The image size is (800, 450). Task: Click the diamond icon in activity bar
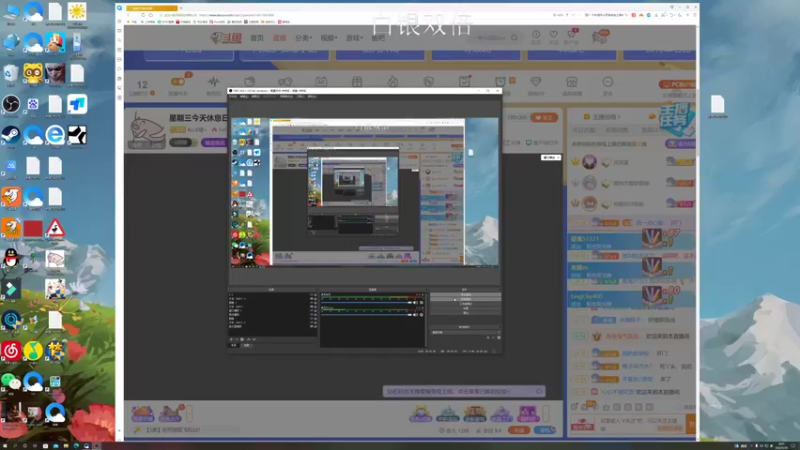[536, 82]
